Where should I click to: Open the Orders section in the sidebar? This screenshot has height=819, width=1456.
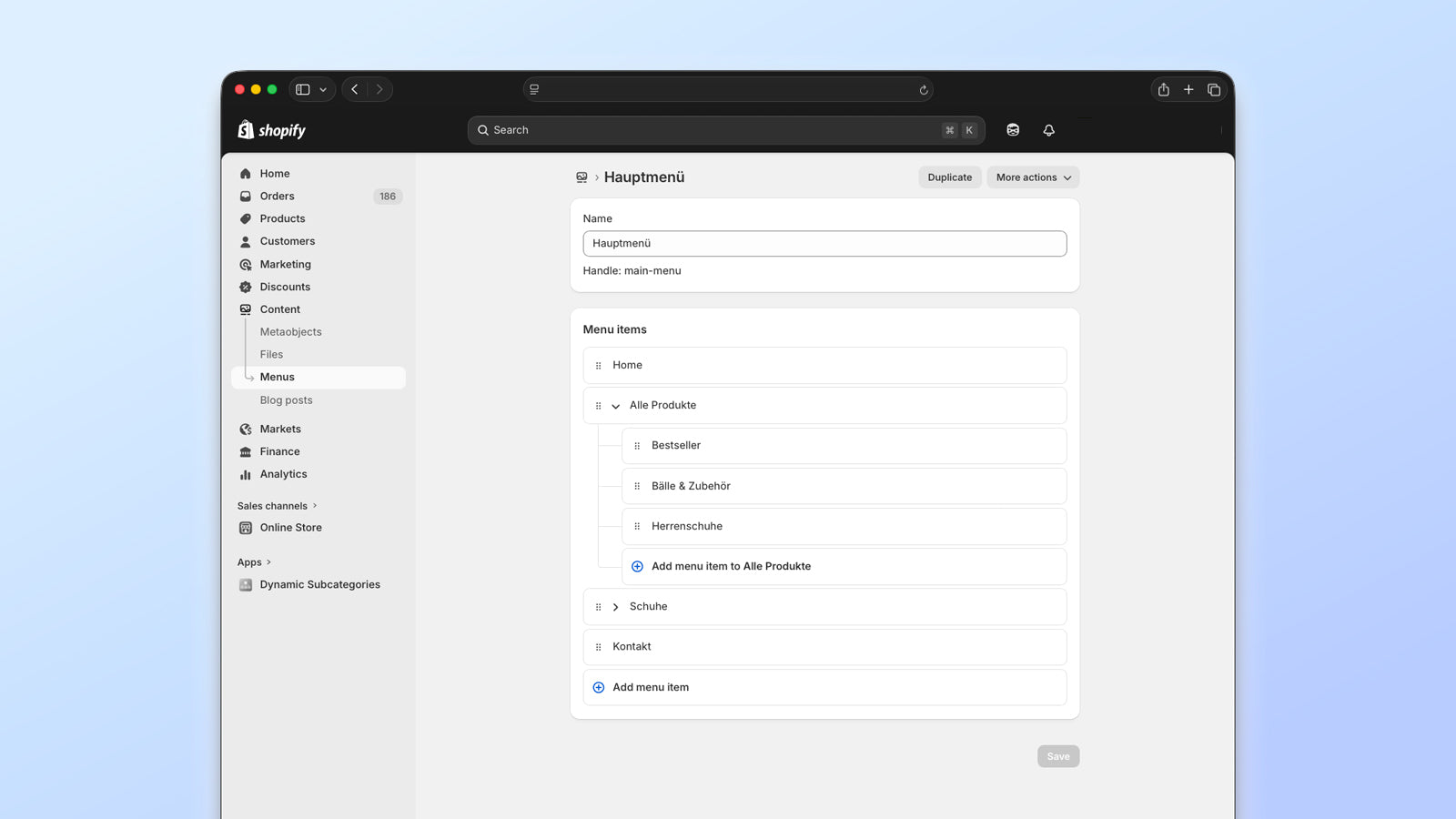point(277,196)
